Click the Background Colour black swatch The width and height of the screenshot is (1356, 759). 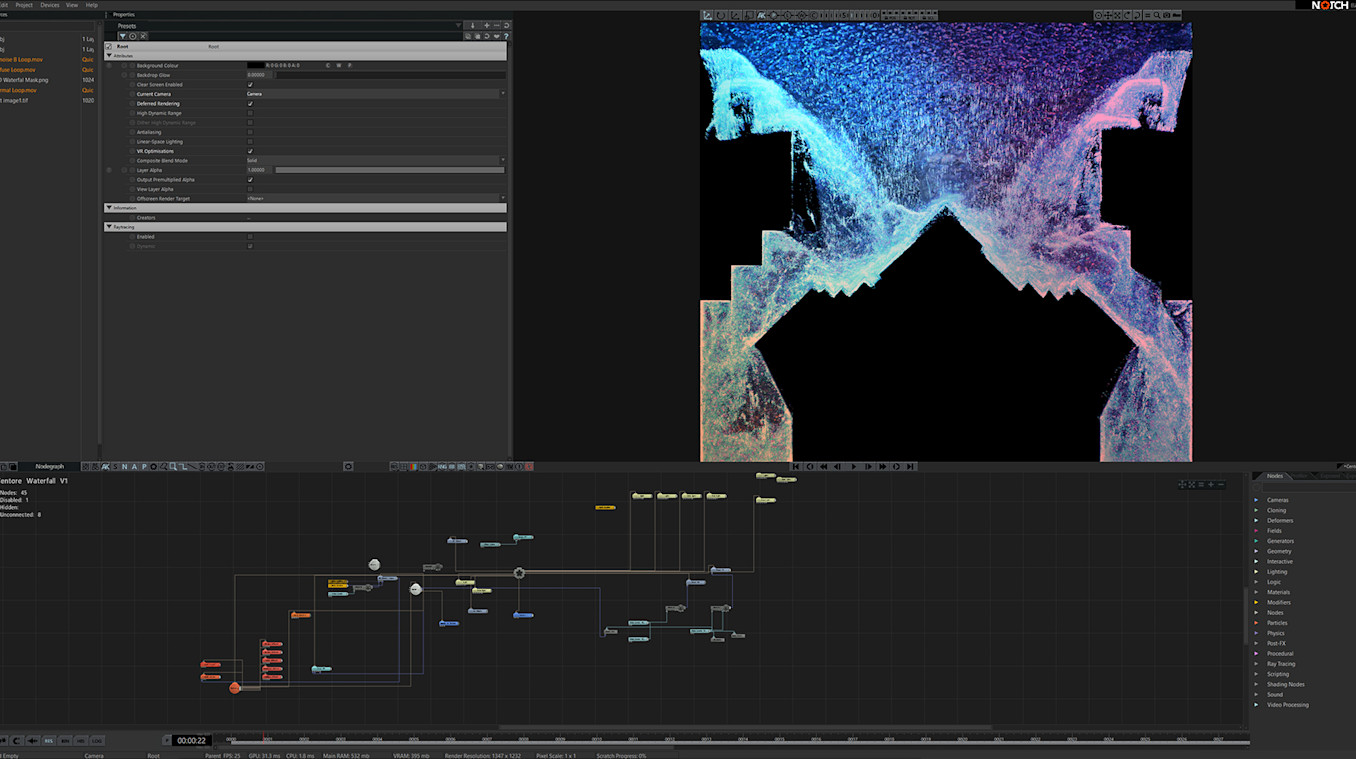tap(256, 65)
